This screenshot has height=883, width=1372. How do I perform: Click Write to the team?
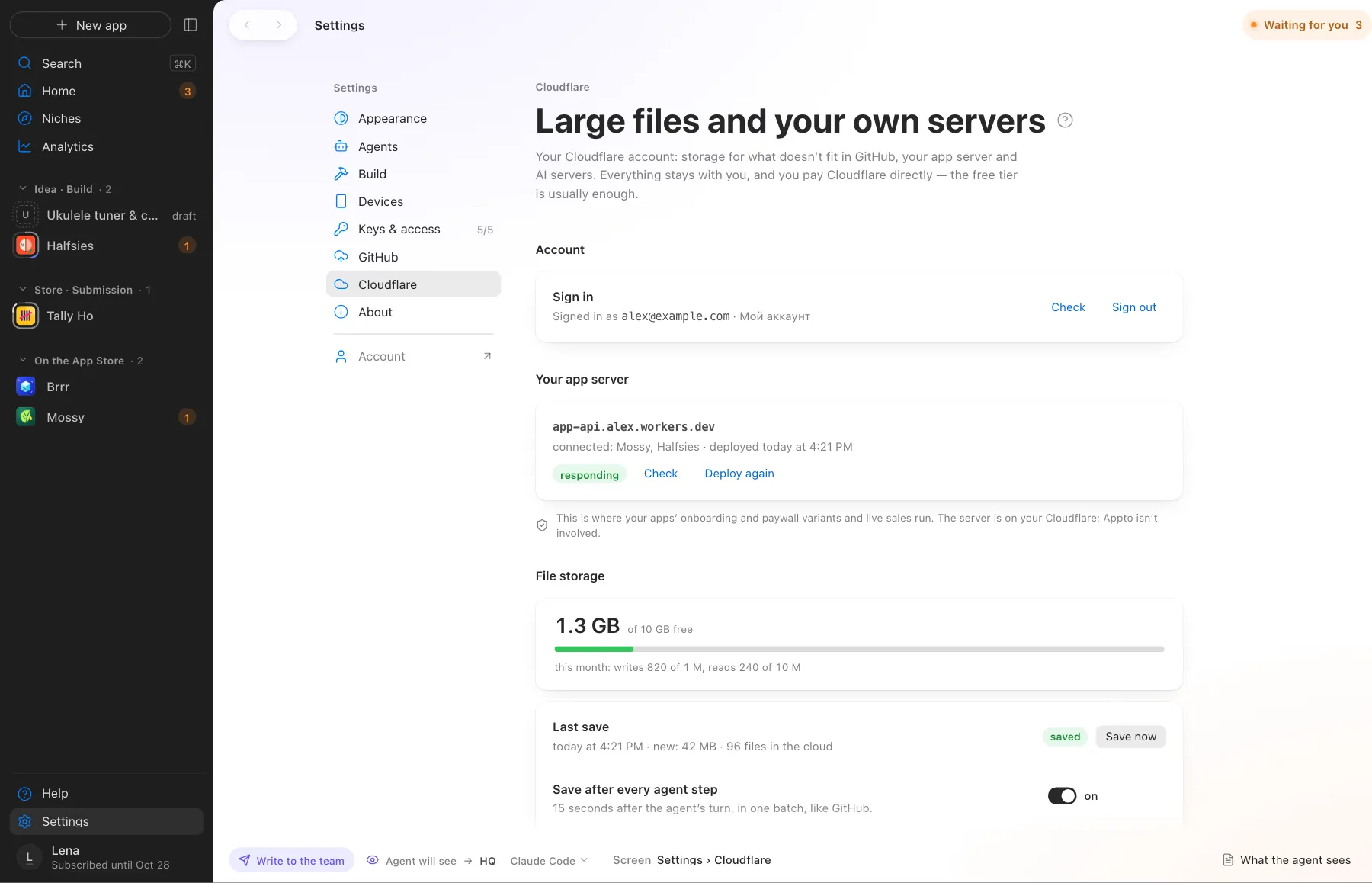(x=291, y=860)
